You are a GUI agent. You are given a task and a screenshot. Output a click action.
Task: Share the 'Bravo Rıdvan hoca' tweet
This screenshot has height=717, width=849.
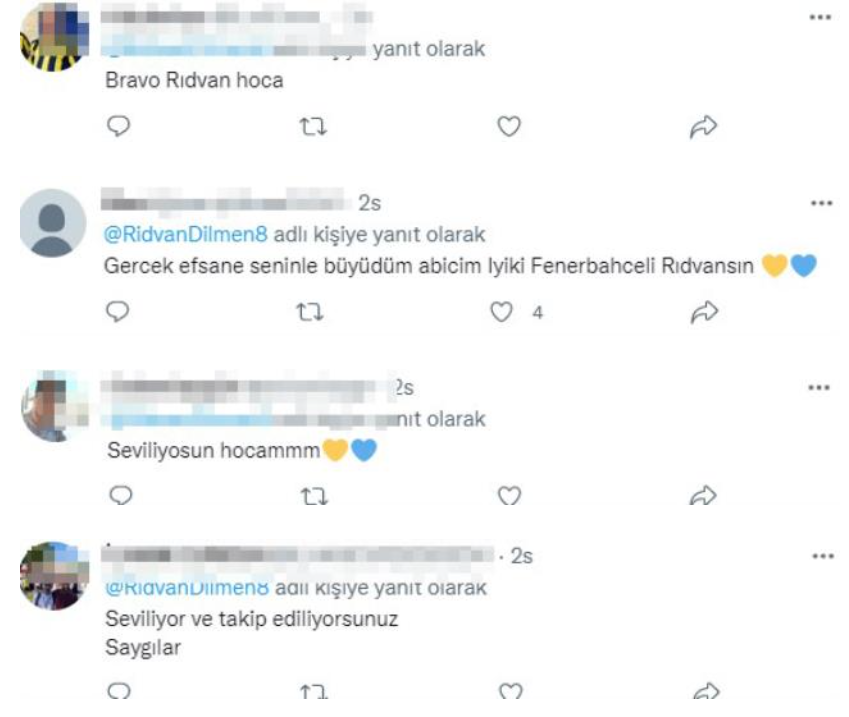[703, 127]
